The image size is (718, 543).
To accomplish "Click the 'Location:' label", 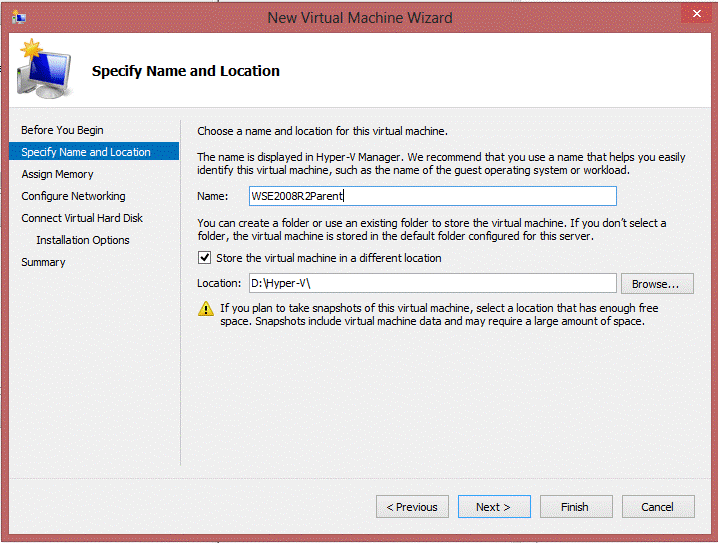I will [219, 283].
